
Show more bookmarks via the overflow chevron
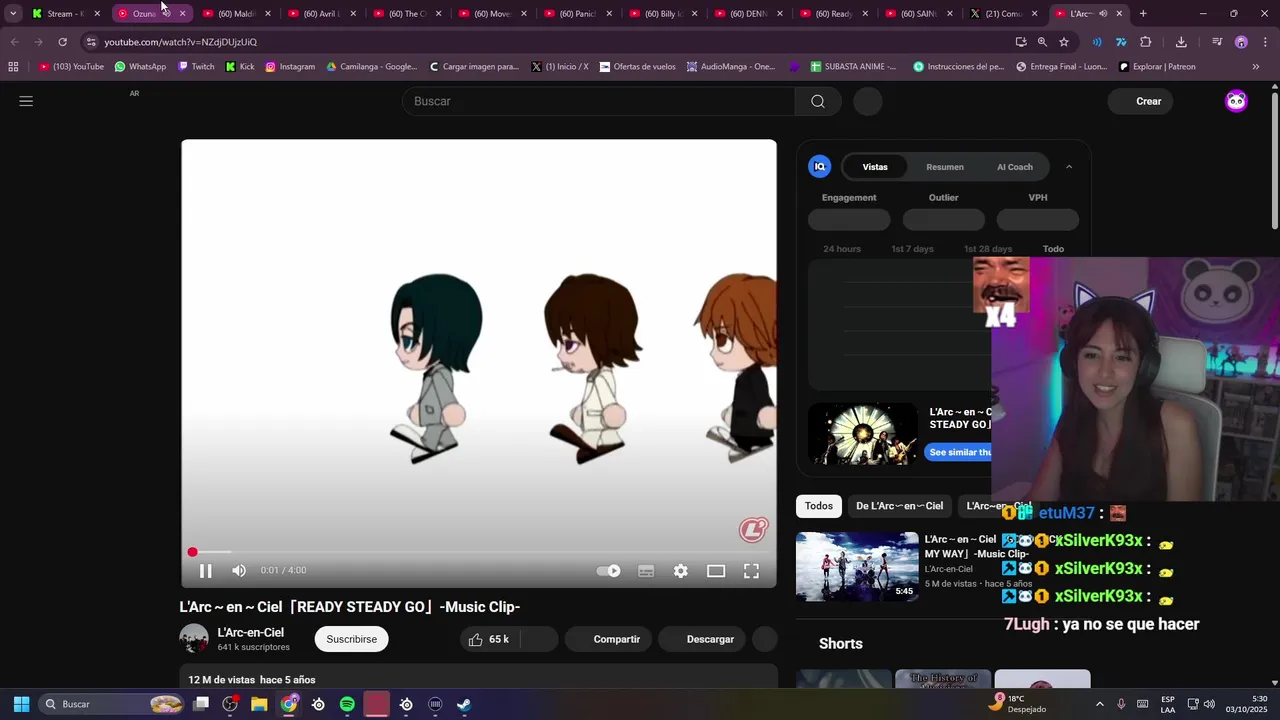tap(1256, 67)
